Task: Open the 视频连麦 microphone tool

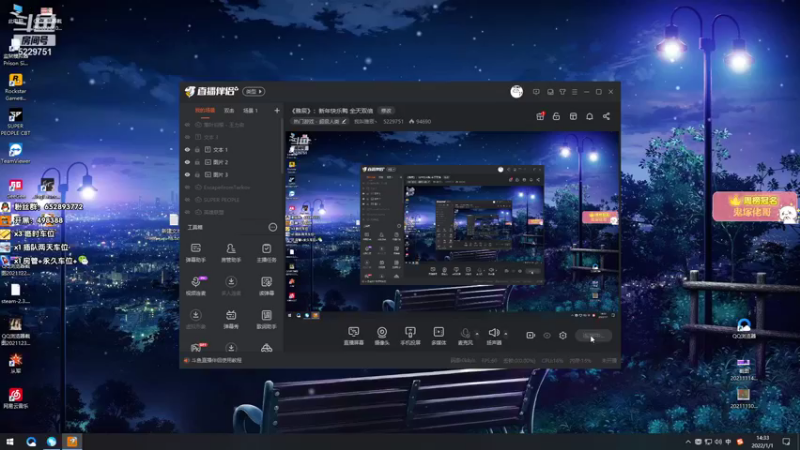Action: coord(195,286)
